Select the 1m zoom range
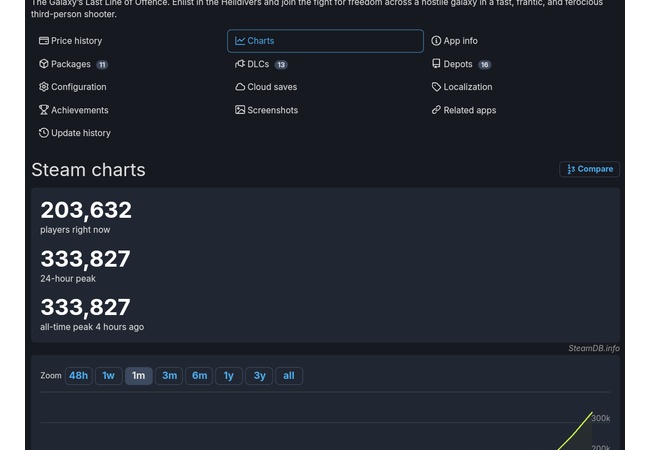 pyautogui.click(x=138, y=376)
